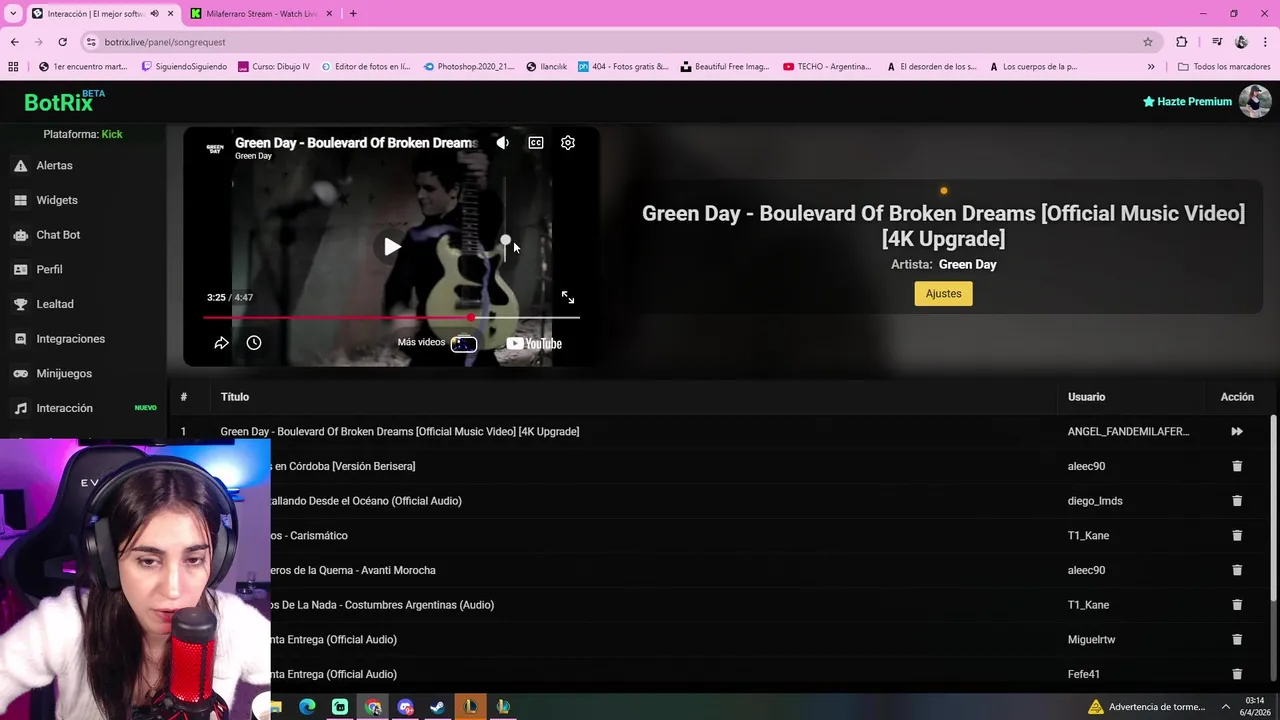Image resolution: width=1280 pixels, height=720 pixels.
Task: Open Minijuegos in sidebar
Action: [x=64, y=373]
